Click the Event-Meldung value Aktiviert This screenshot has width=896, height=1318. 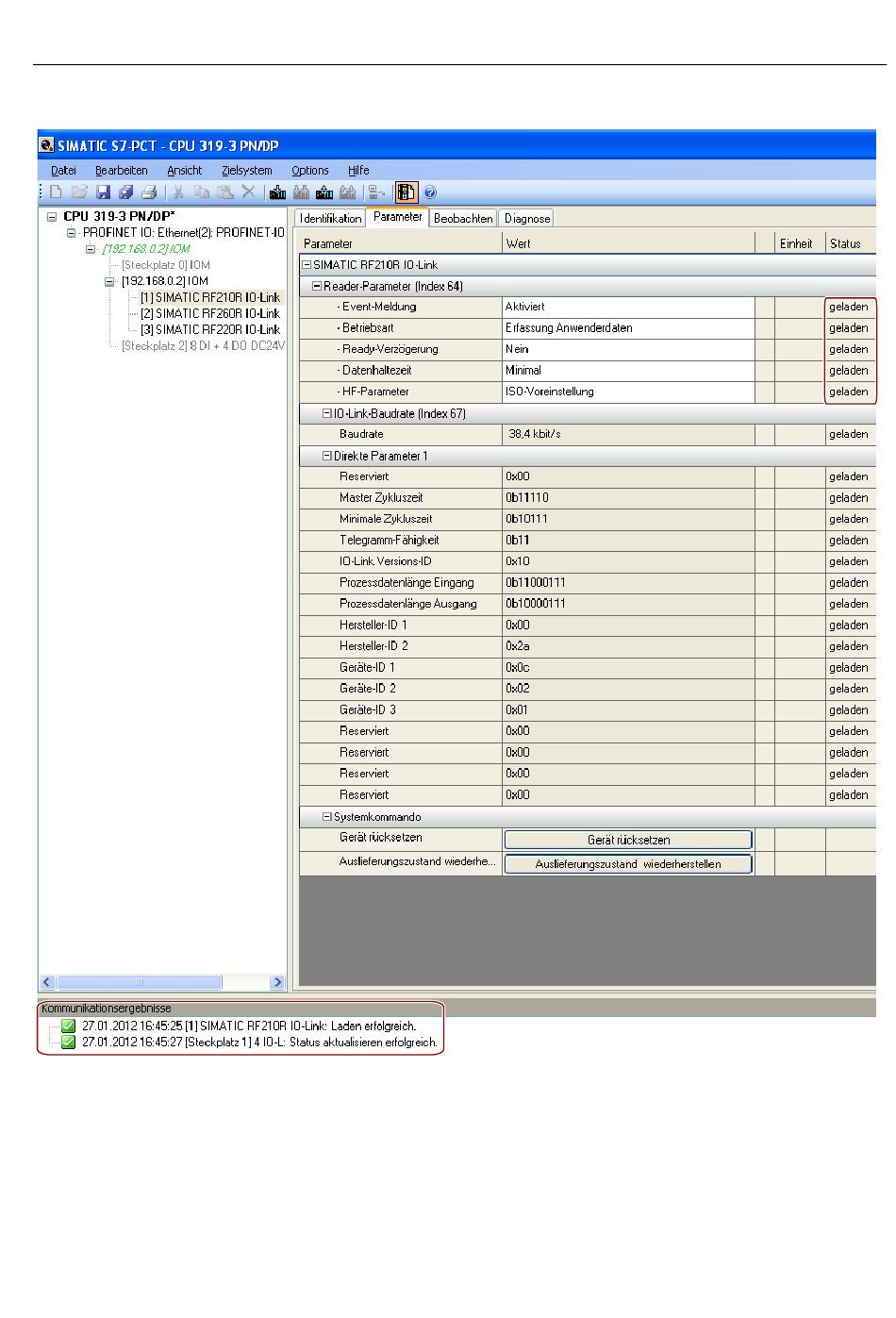pos(628,307)
